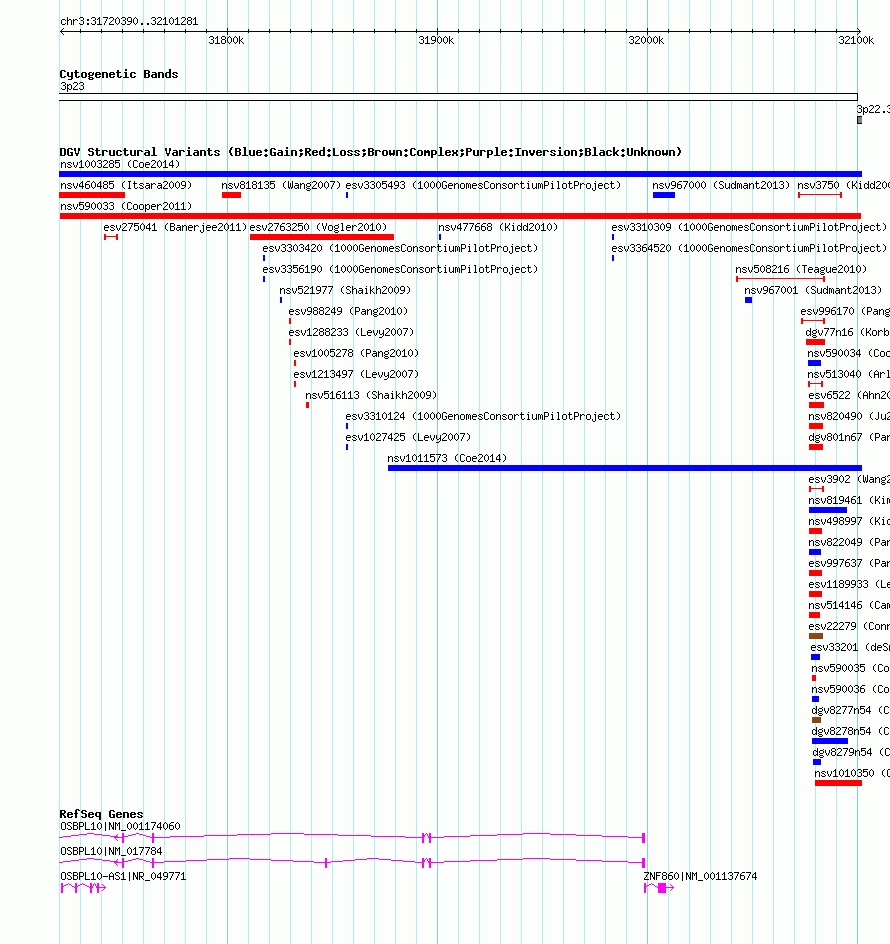Screen dimensions: 890x944
Task: Select the esv6522 variant label
Action: point(849,396)
